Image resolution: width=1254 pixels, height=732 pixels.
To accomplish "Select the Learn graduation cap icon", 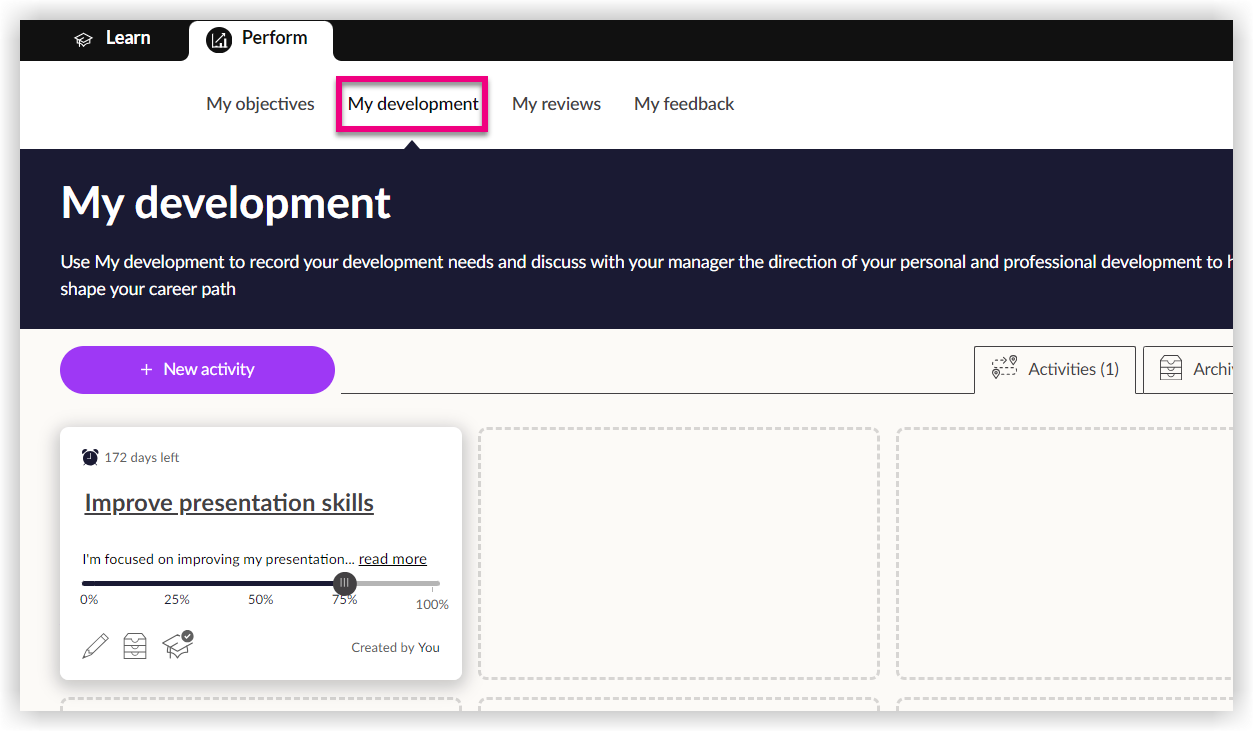I will [x=83, y=38].
